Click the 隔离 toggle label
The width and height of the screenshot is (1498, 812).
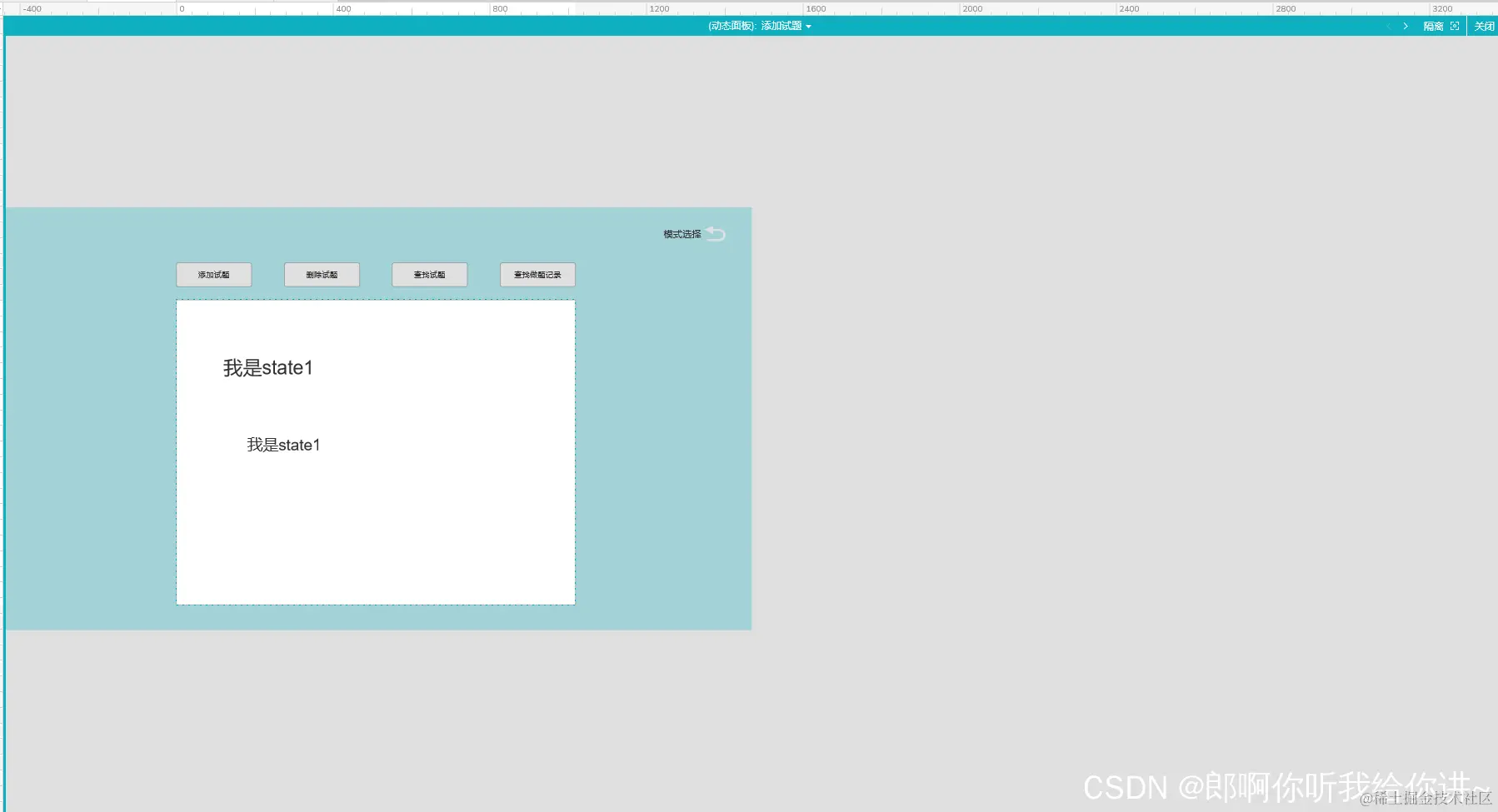1433,26
